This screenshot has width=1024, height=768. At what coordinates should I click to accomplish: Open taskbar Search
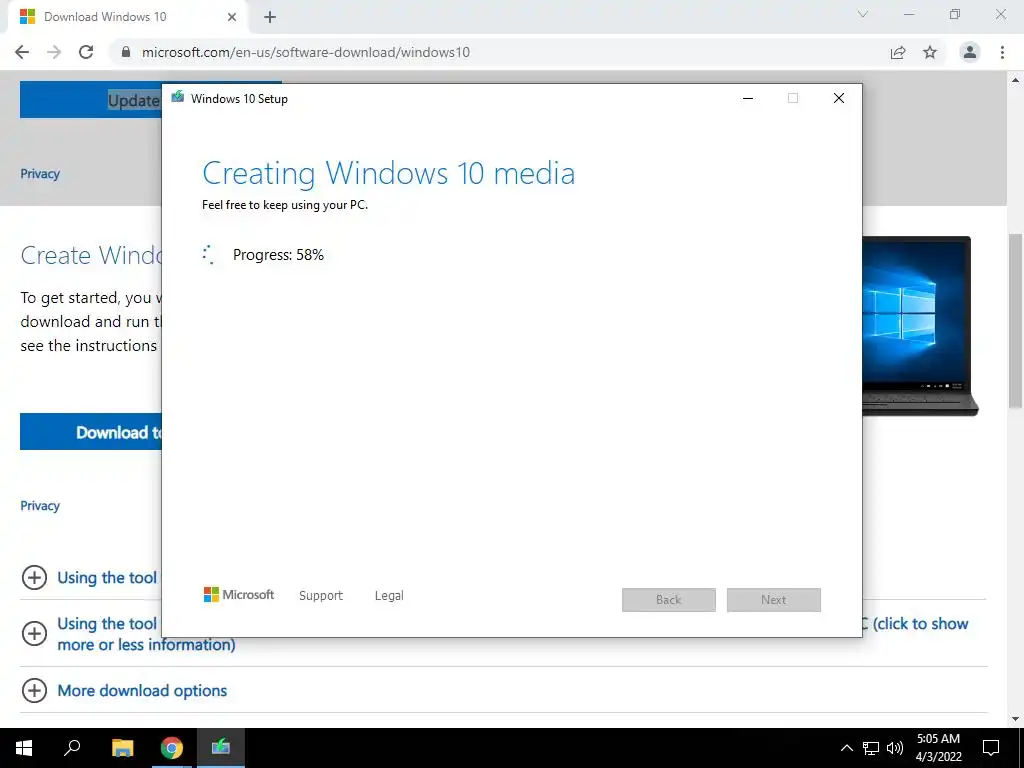[72, 748]
